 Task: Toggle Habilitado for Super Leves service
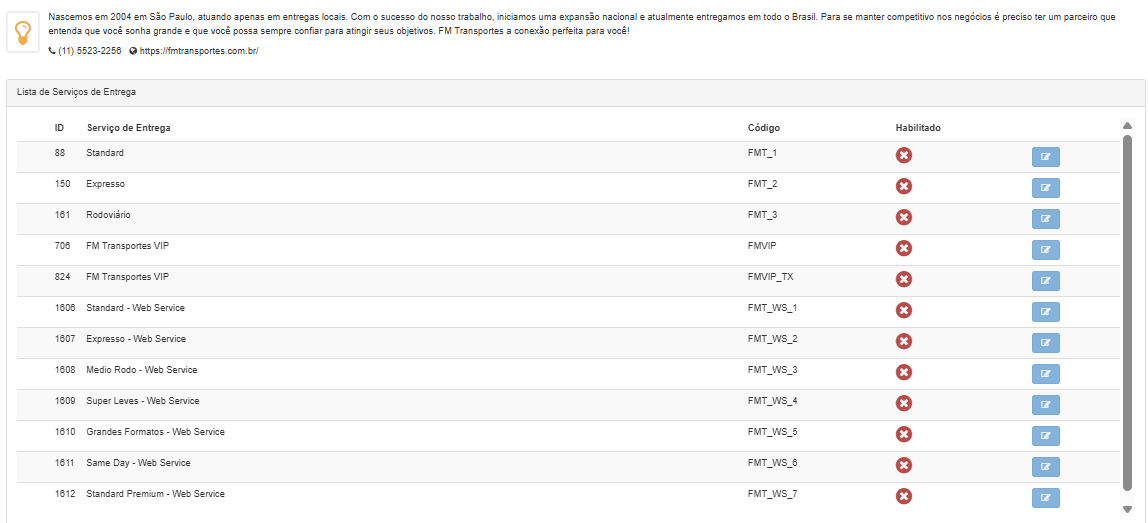904,403
